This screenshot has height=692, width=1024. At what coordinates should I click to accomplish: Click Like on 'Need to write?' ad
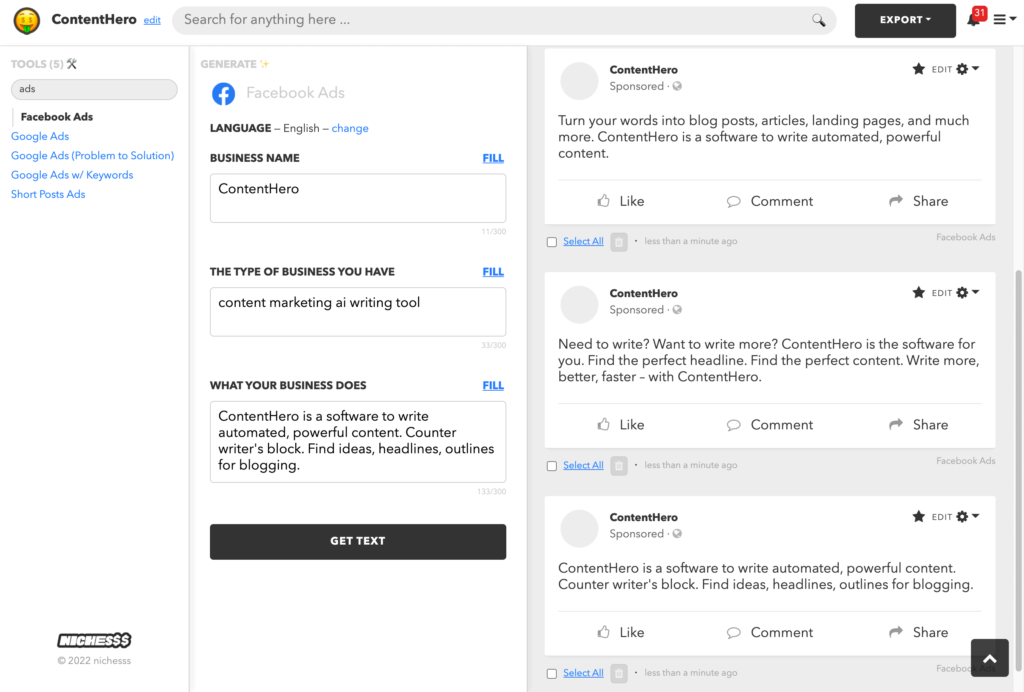point(620,425)
